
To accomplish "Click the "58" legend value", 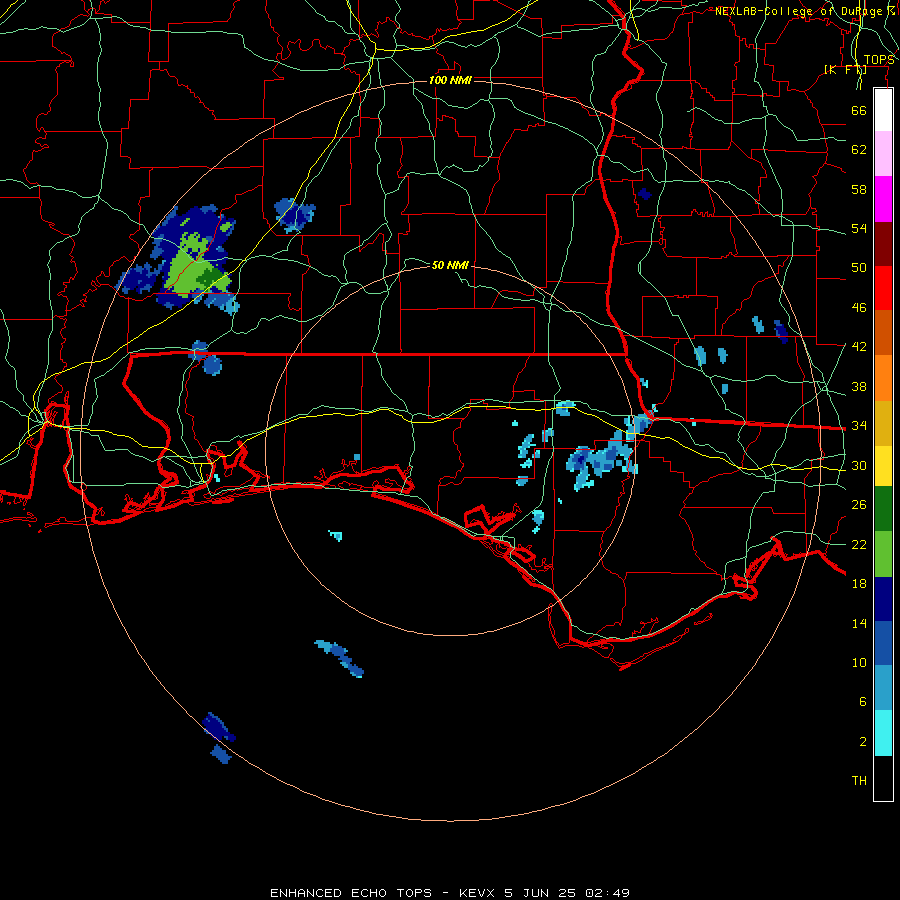I will point(859,189).
